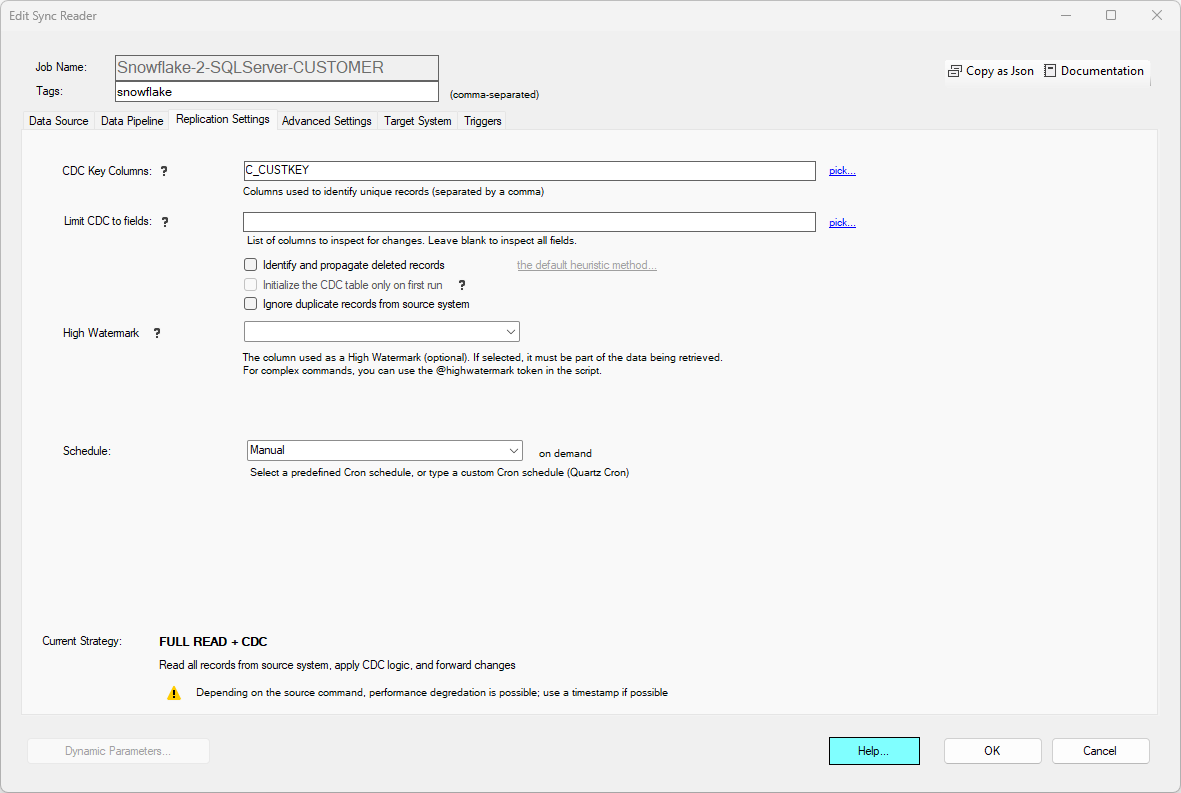Viewport: 1181px width, 793px height.
Task: Enable Identify and propagate deleted records
Action: coord(251,265)
